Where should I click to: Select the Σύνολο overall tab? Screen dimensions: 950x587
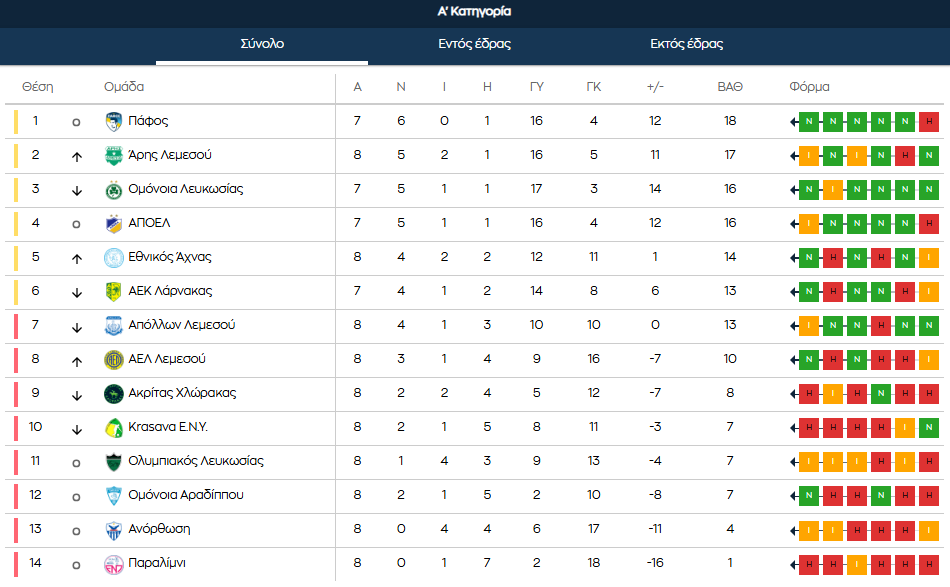click(262, 44)
